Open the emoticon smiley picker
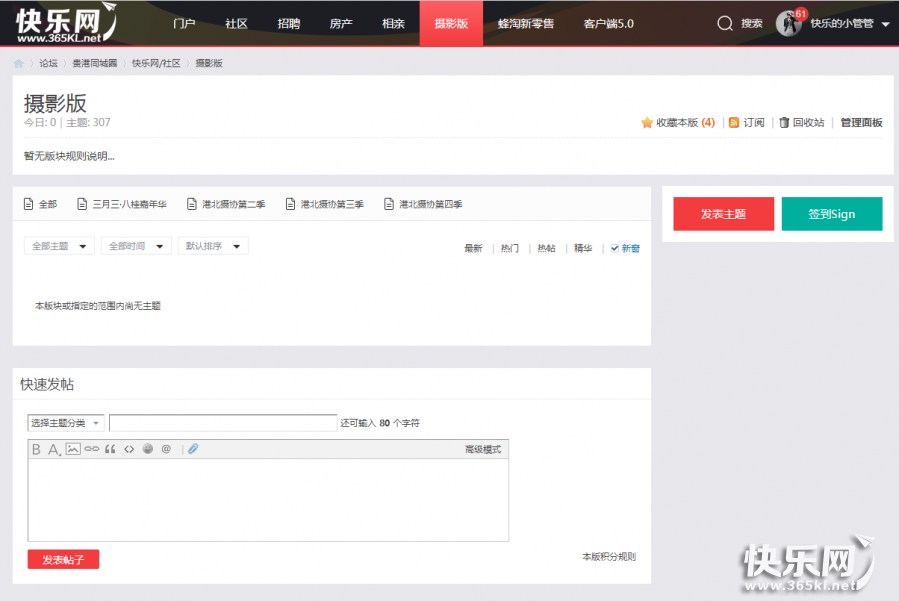Screen dimensions: 899x601 148,449
